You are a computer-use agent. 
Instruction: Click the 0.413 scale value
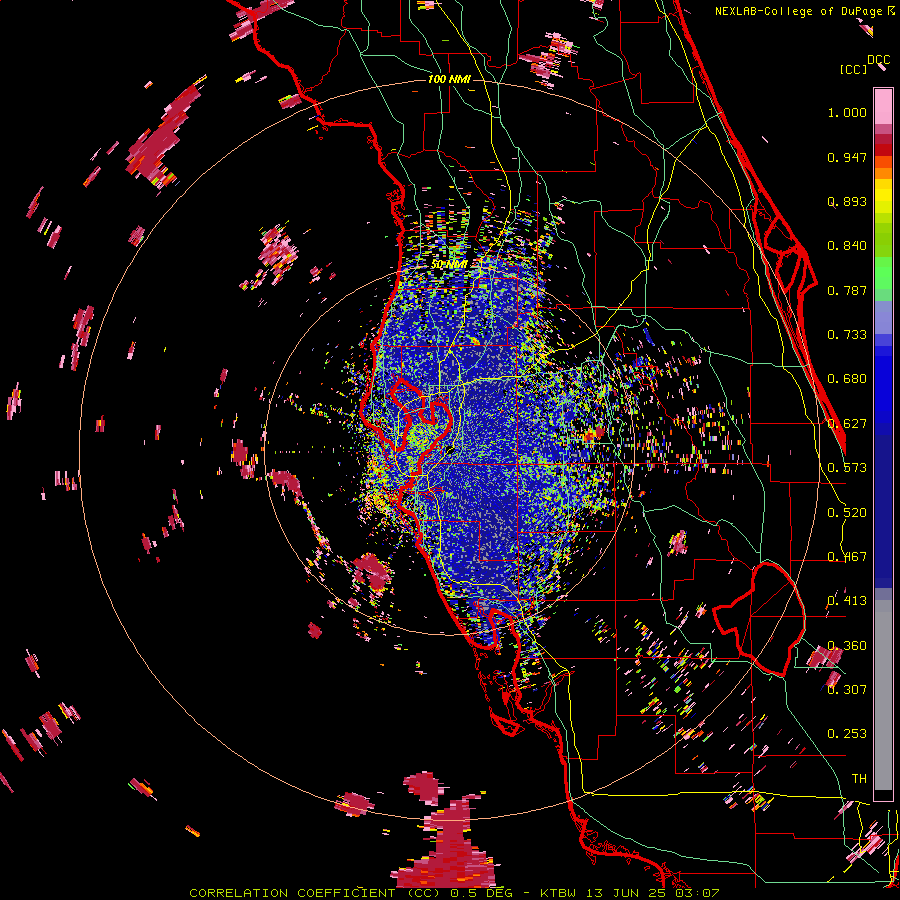(847, 601)
